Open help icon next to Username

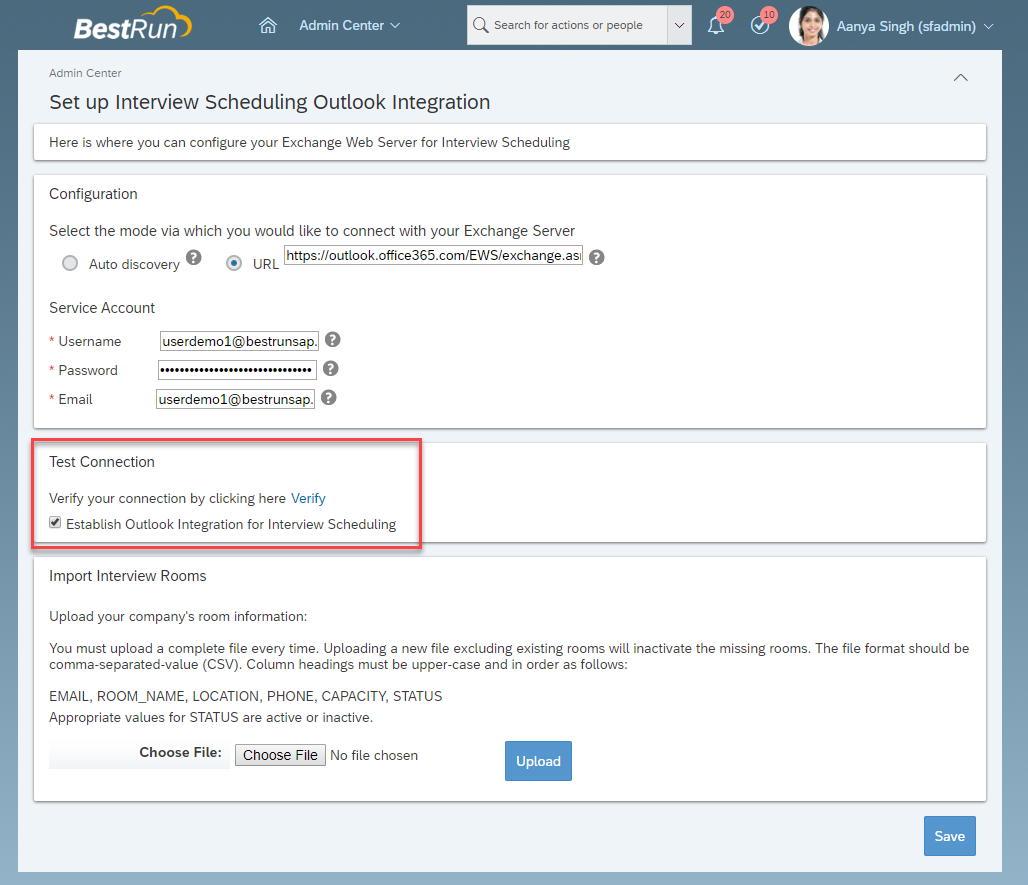[333, 340]
